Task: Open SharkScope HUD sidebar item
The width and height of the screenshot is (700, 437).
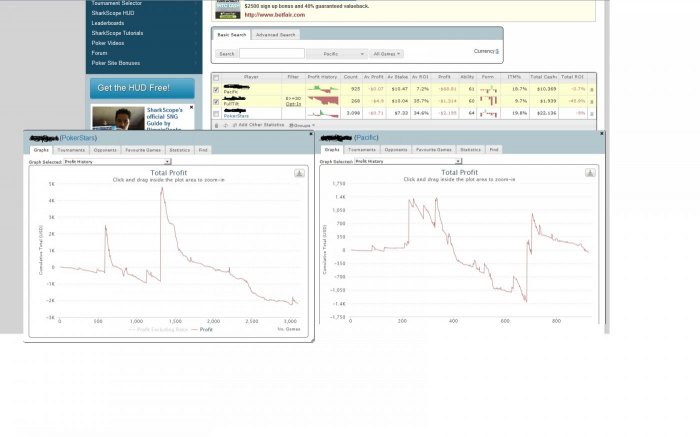Action: [113, 13]
